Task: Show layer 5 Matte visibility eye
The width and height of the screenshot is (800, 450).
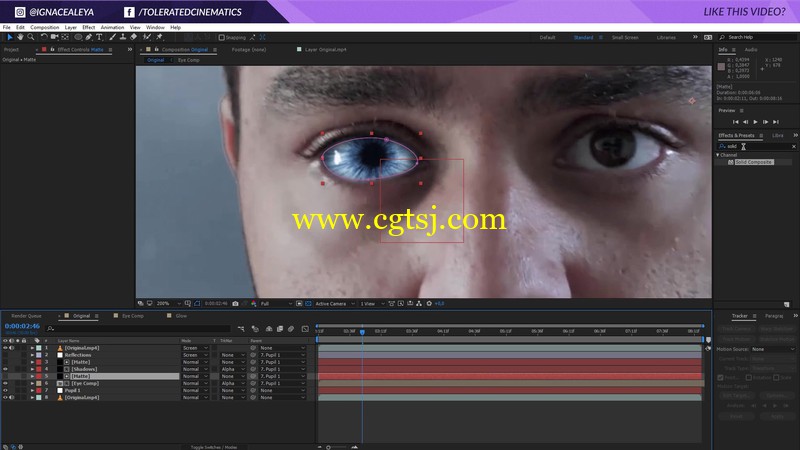Action: (5, 376)
